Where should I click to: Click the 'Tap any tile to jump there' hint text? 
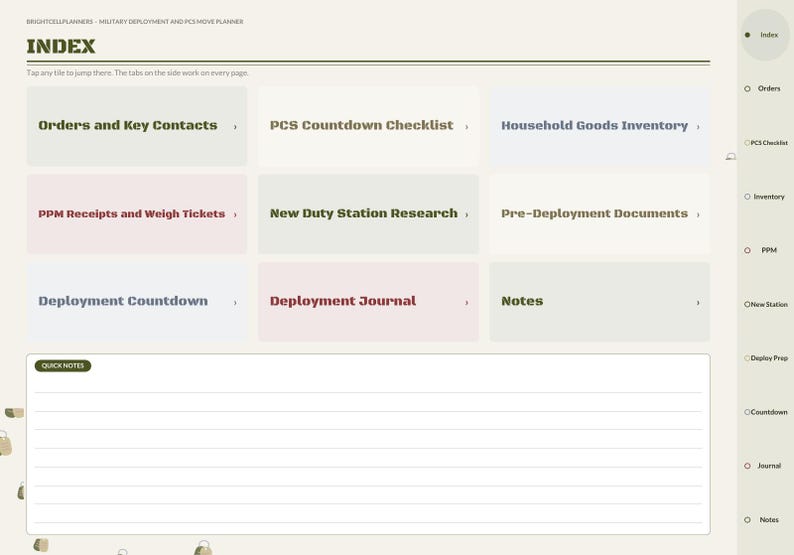(137, 73)
